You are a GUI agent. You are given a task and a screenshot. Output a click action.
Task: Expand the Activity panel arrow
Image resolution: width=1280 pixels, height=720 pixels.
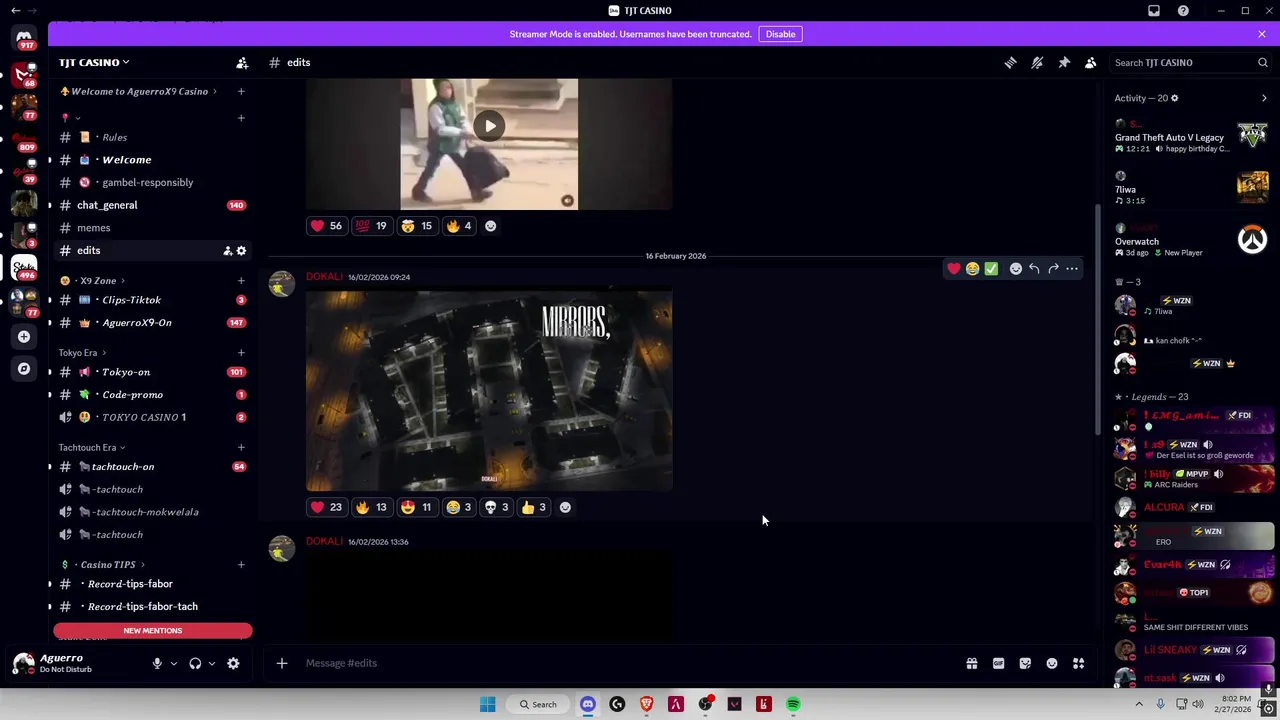point(1264,98)
